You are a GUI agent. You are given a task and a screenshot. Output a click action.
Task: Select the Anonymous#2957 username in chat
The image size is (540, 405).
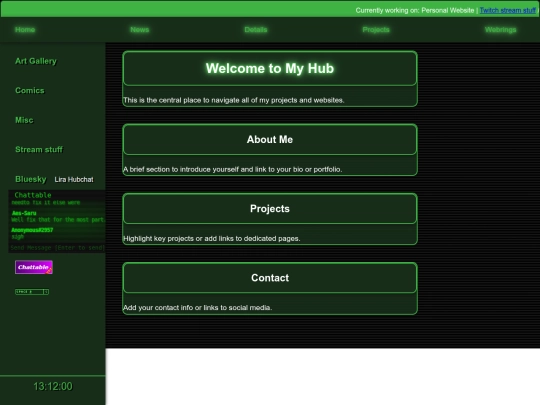click(32, 230)
